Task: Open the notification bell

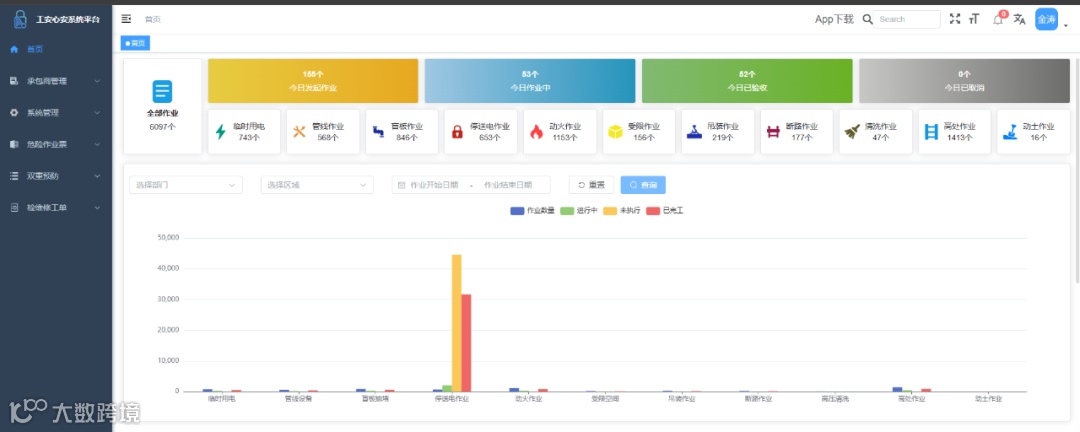Action: point(997,19)
